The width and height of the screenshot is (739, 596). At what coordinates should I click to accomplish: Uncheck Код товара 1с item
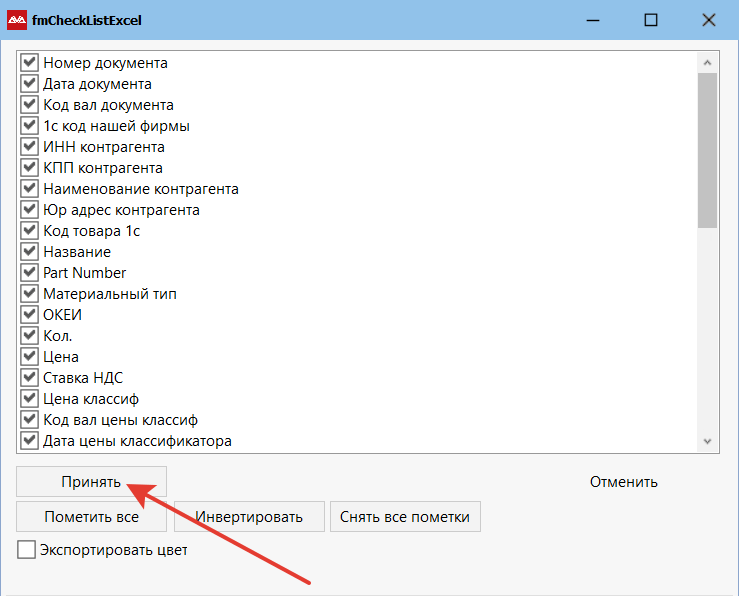[29, 230]
